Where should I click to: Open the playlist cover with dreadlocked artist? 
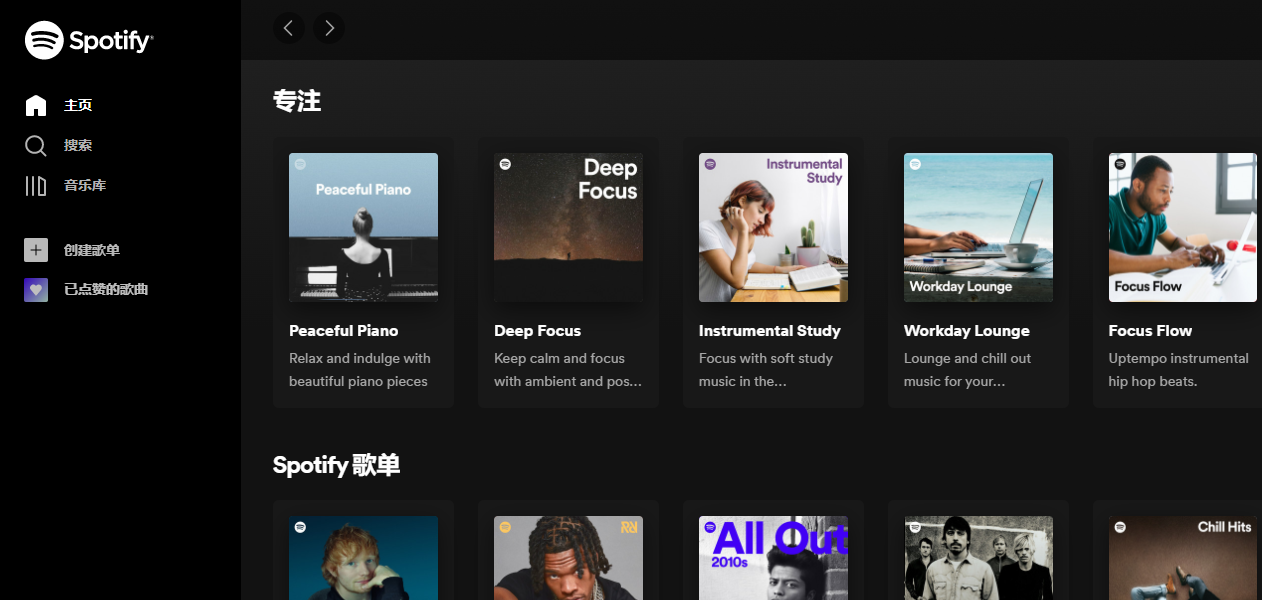568,558
